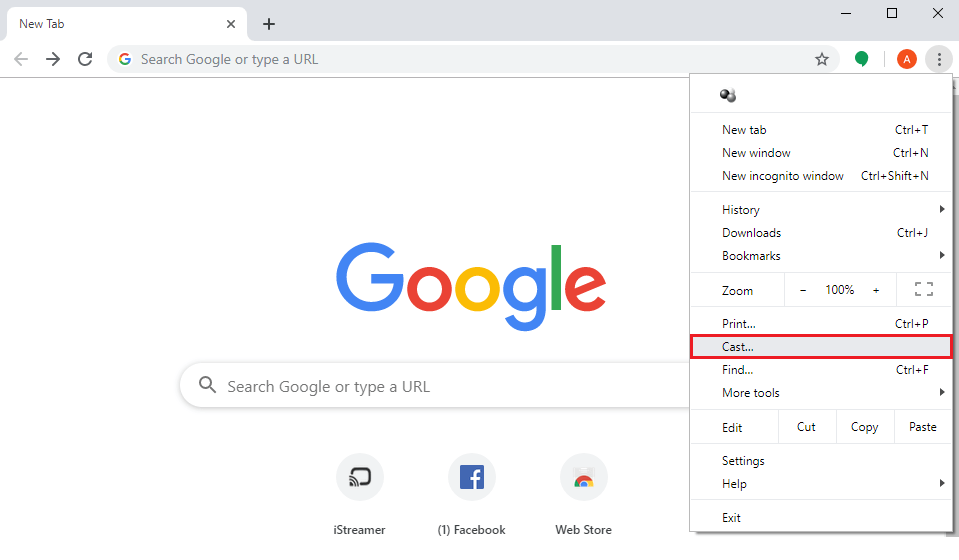
Task: Click the forward navigation arrow
Action: [53, 59]
